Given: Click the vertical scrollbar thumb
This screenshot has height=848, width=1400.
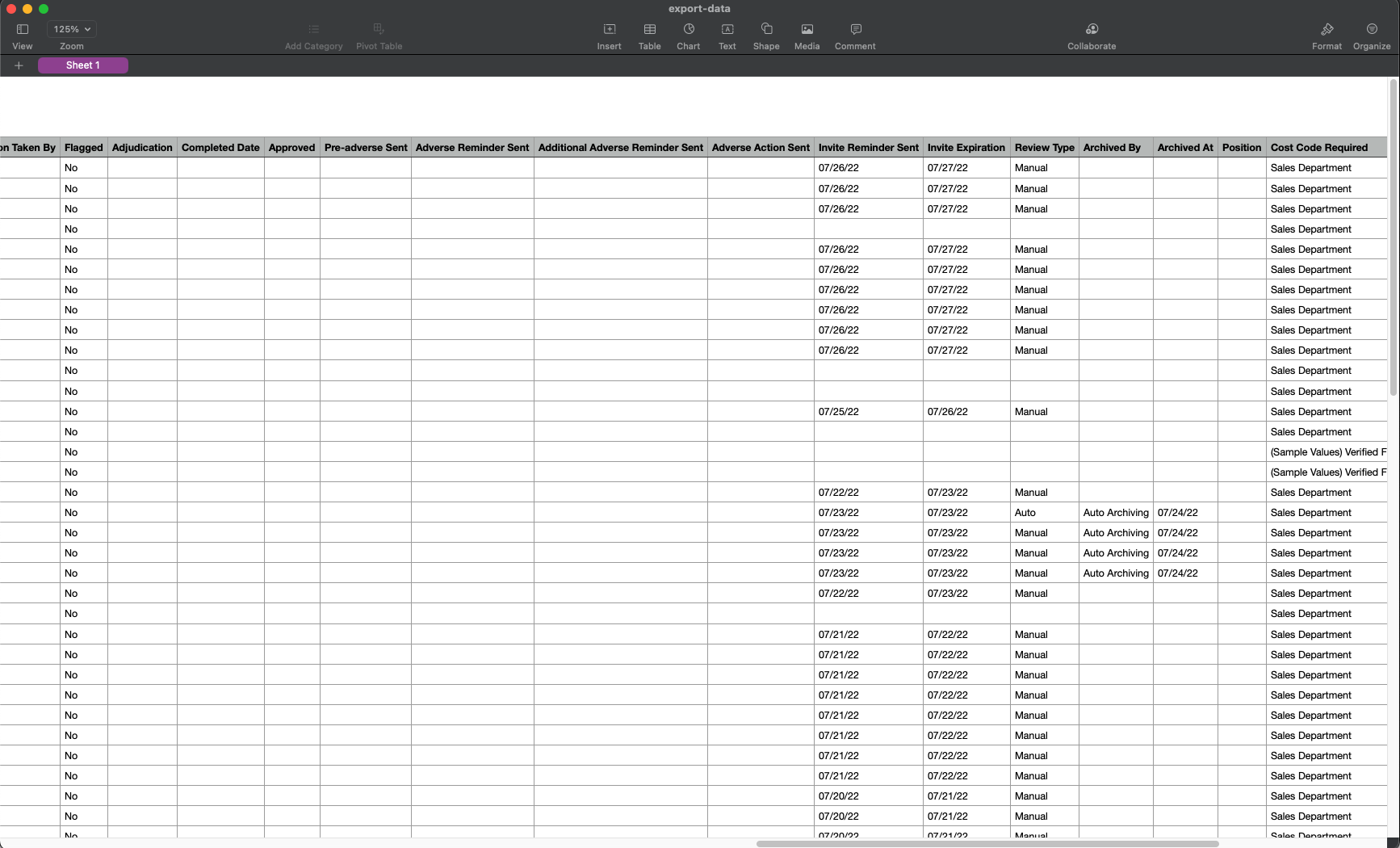Looking at the screenshot, I should coord(1394,237).
